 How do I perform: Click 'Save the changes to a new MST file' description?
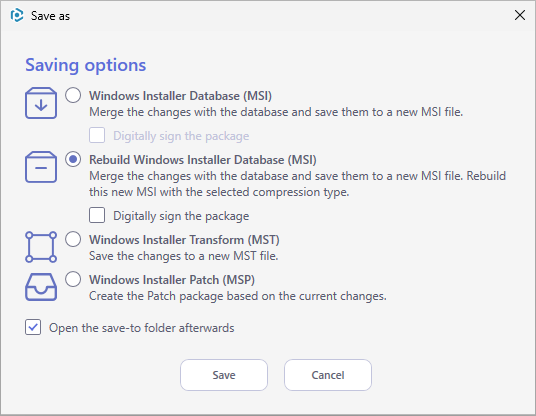(x=184, y=256)
